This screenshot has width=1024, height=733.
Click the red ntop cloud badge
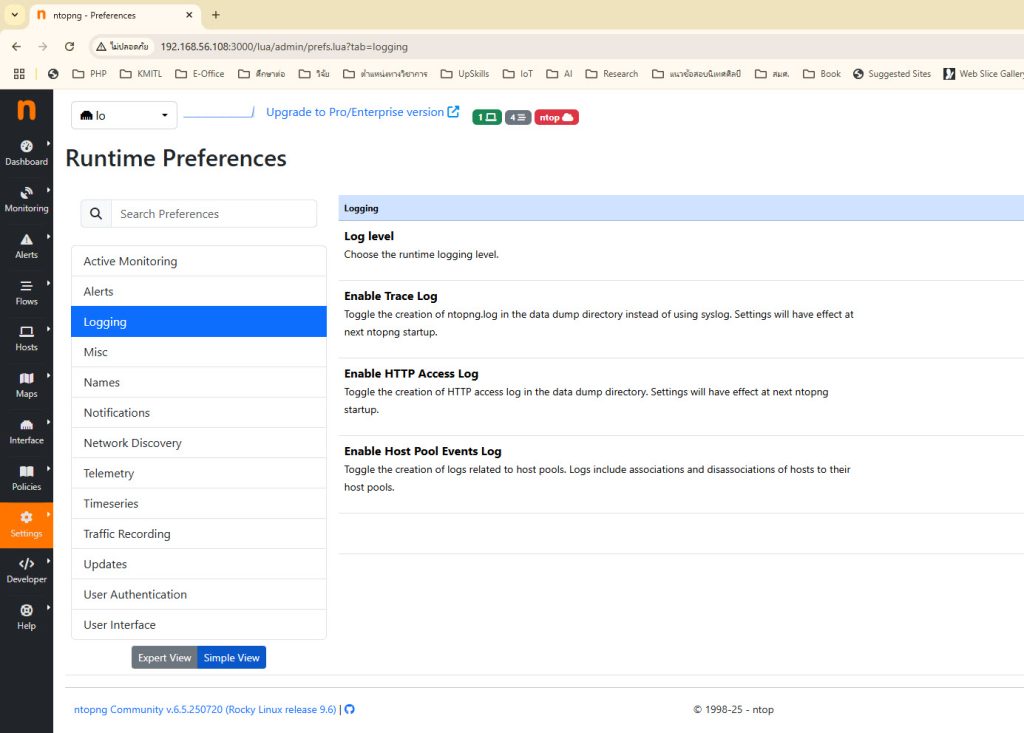[x=556, y=117]
